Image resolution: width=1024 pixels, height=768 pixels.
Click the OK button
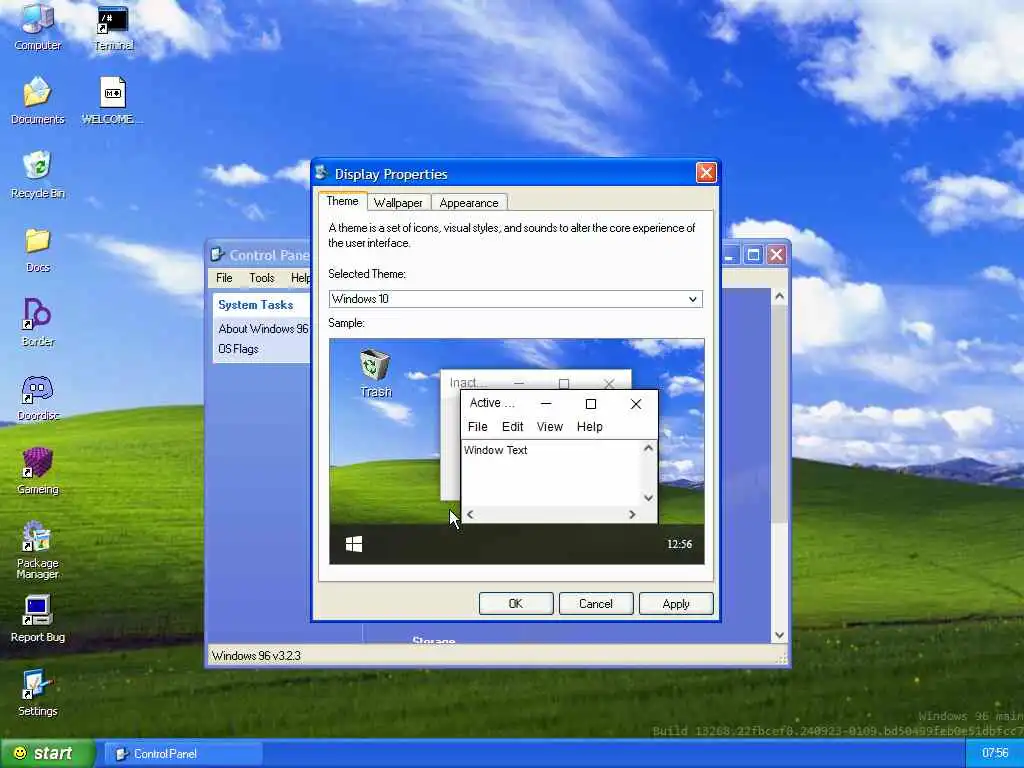pyautogui.click(x=516, y=603)
